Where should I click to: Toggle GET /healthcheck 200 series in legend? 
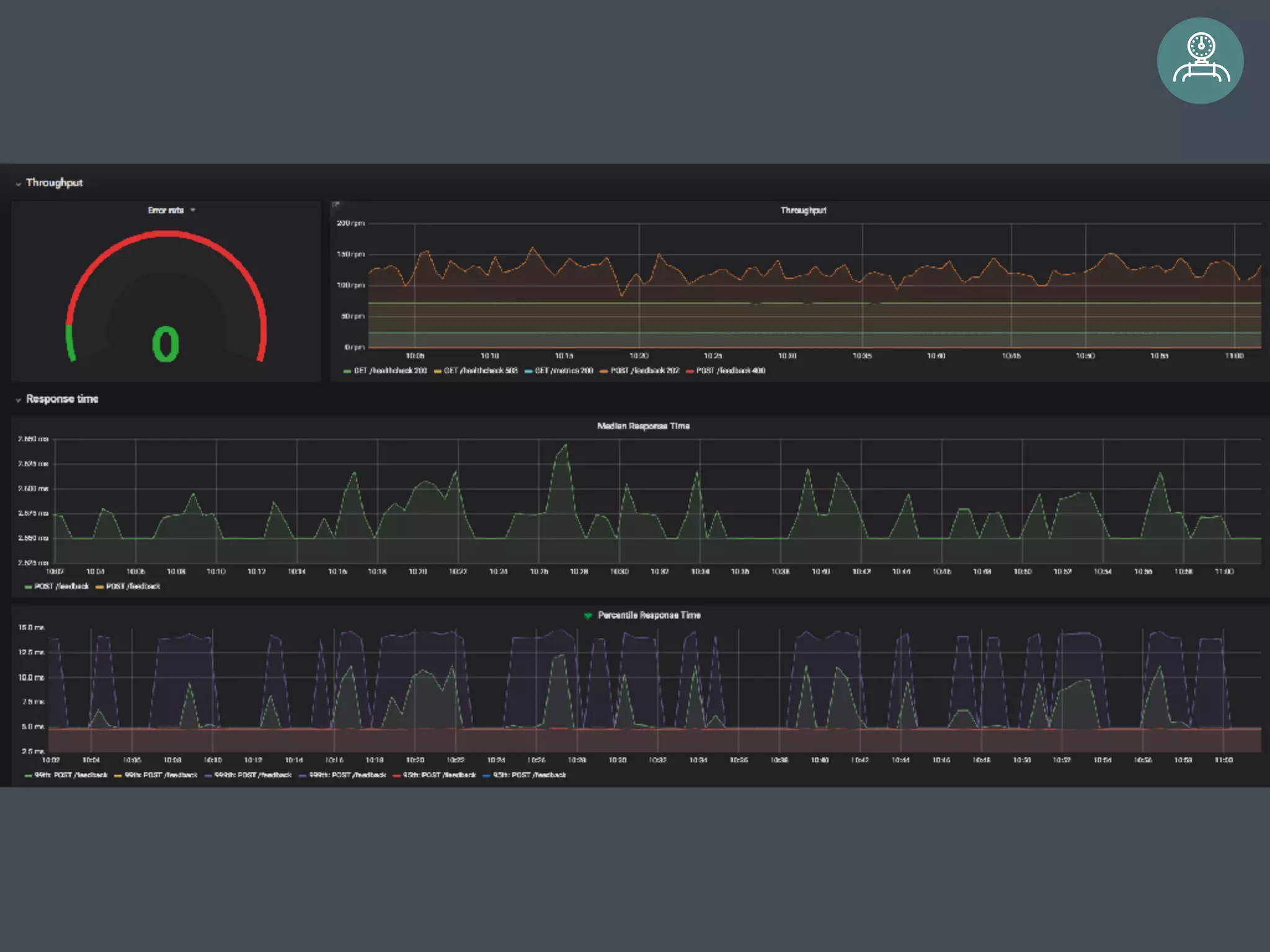389,371
